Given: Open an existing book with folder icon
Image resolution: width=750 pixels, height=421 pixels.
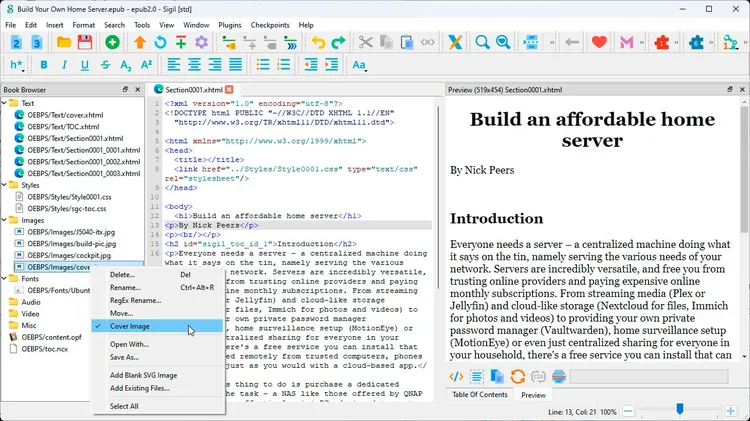Looking at the screenshot, I should point(64,43).
